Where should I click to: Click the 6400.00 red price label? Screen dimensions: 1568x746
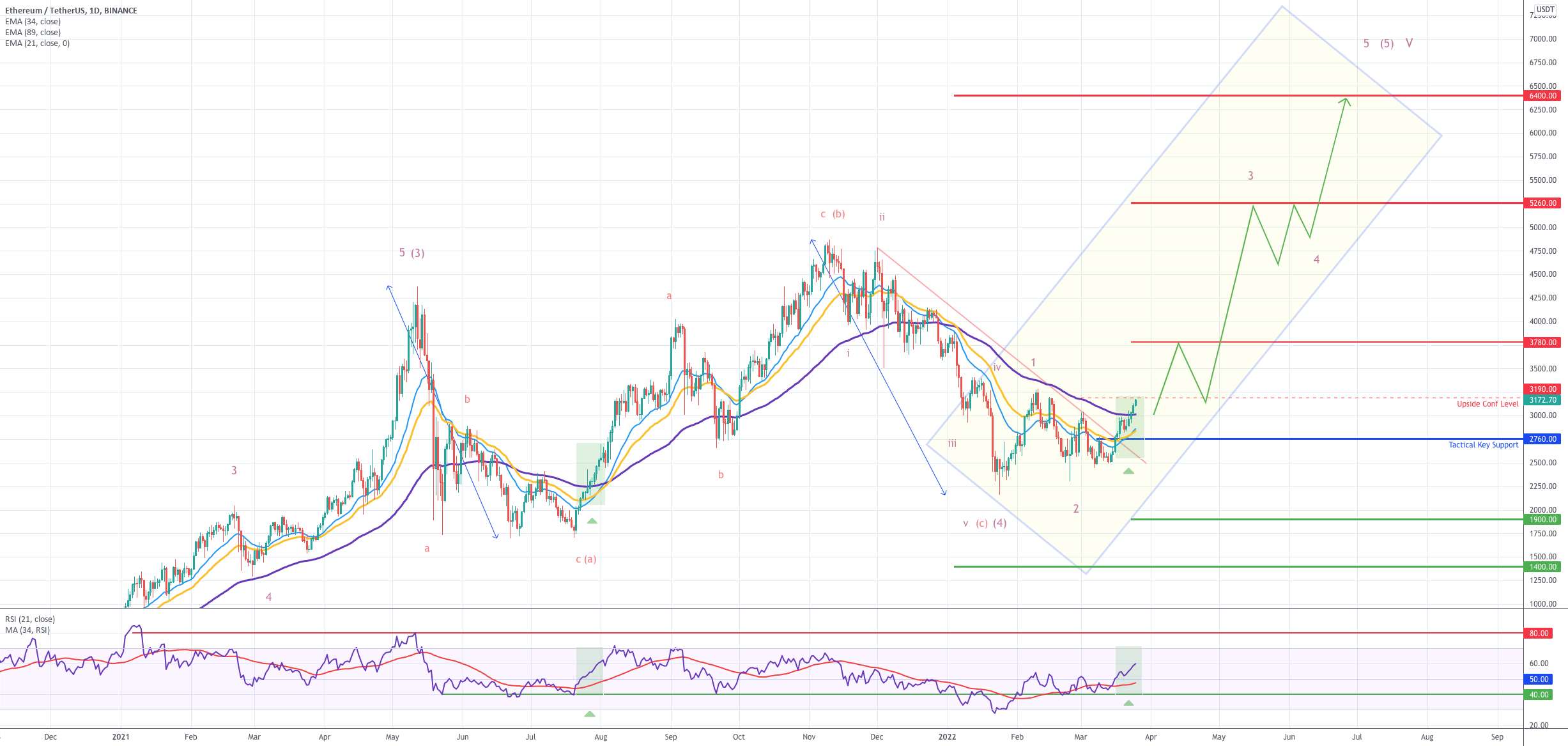coord(1542,96)
